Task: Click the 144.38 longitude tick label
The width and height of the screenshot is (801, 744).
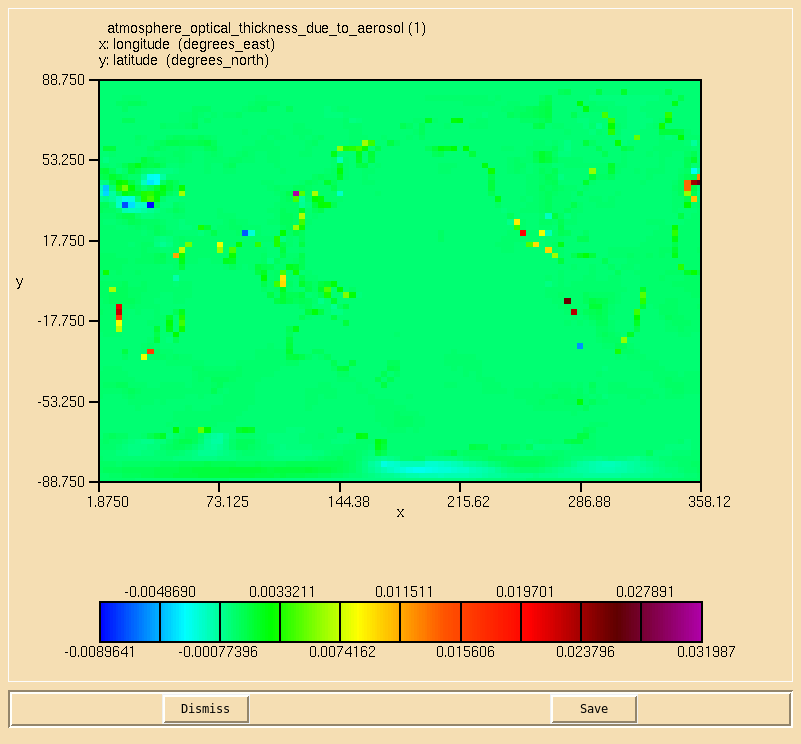Action: (x=348, y=502)
